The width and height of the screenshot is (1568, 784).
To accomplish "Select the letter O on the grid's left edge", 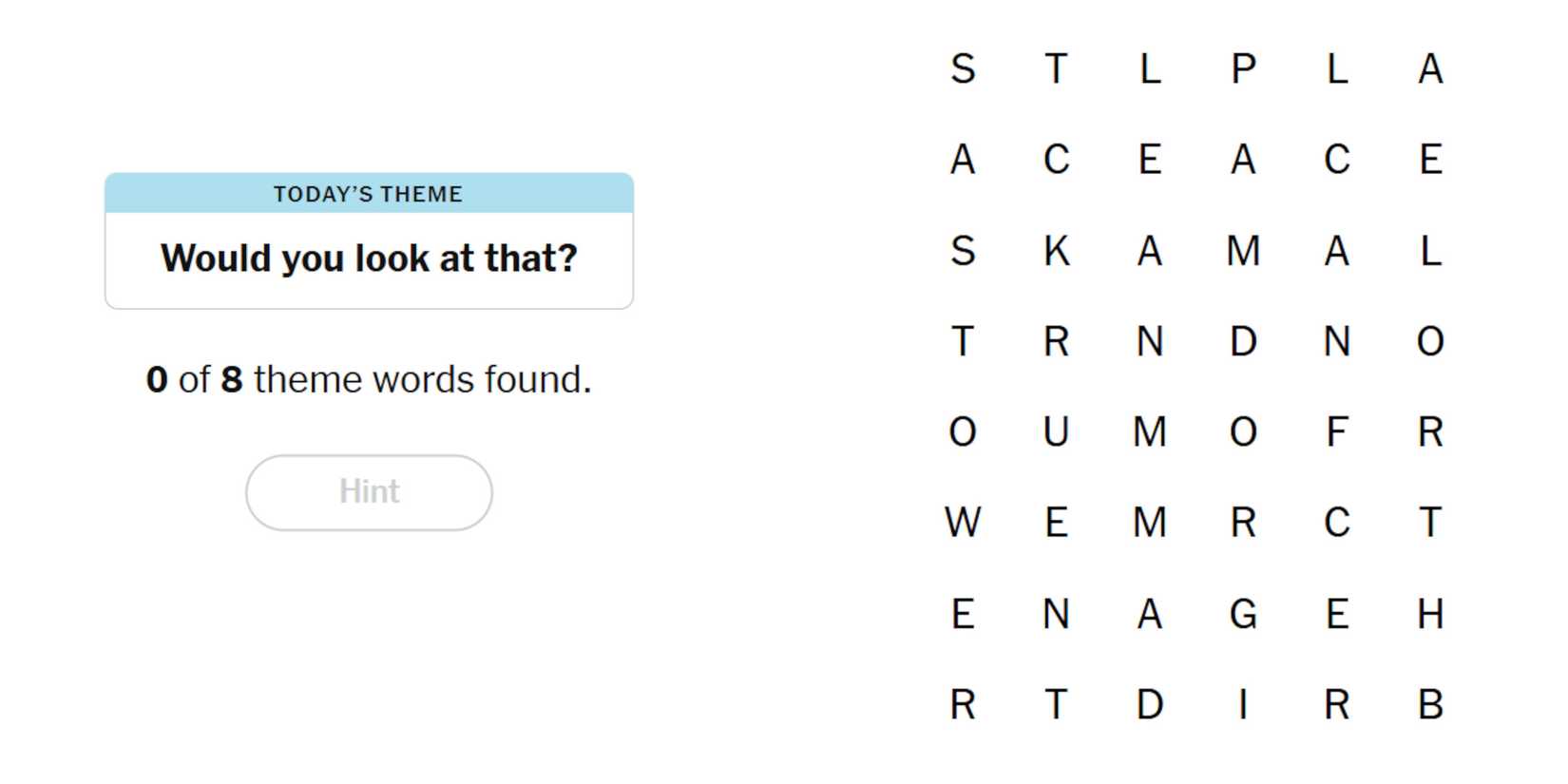I will click(963, 432).
